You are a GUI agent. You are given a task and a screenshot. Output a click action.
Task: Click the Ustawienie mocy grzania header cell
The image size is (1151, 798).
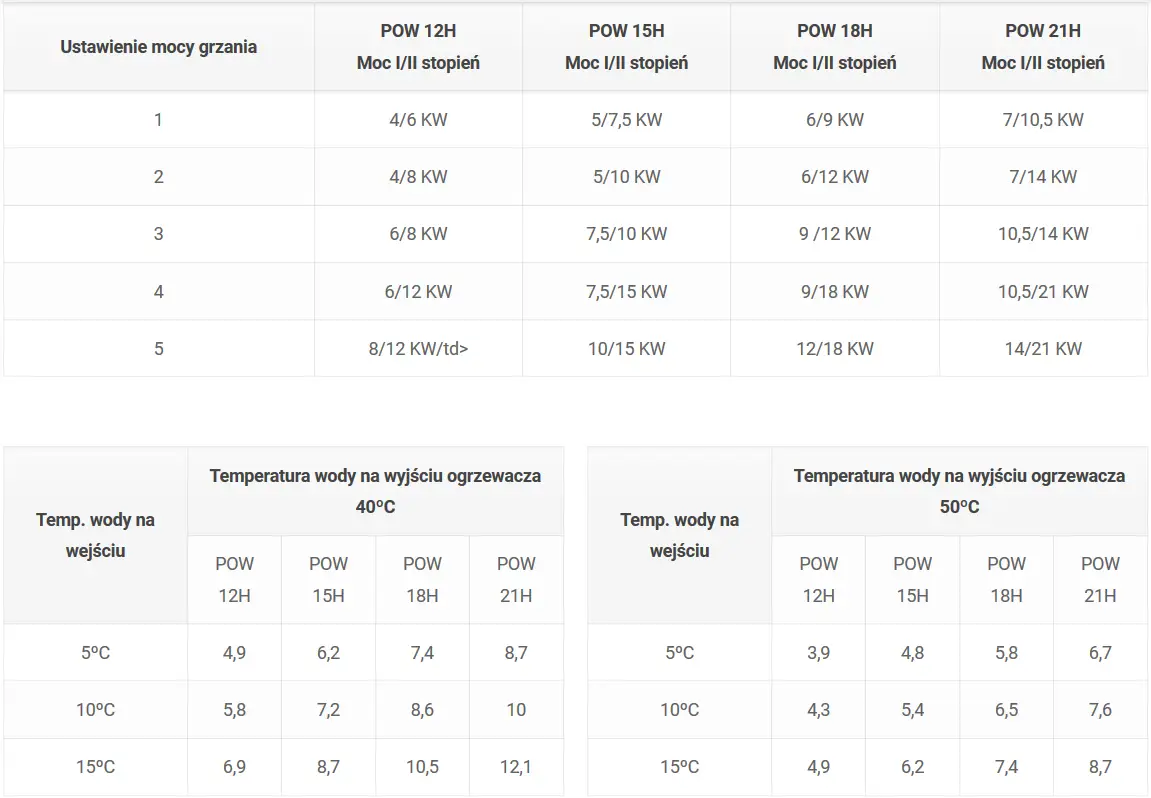pyautogui.click(x=159, y=47)
